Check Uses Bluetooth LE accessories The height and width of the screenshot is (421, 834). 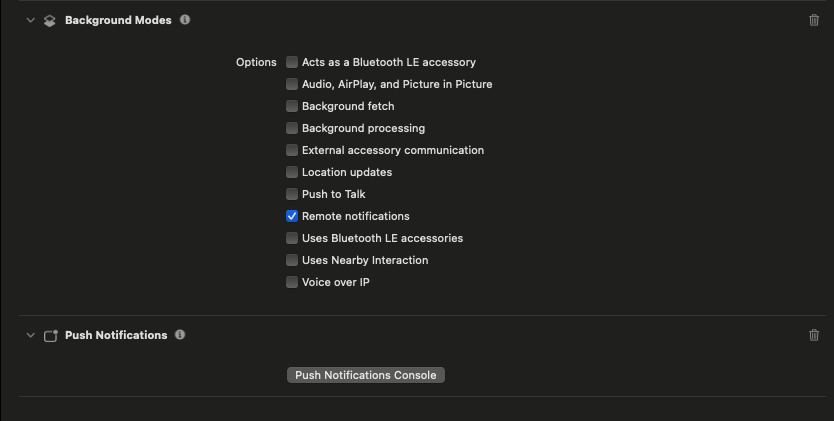pyautogui.click(x=292, y=238)
